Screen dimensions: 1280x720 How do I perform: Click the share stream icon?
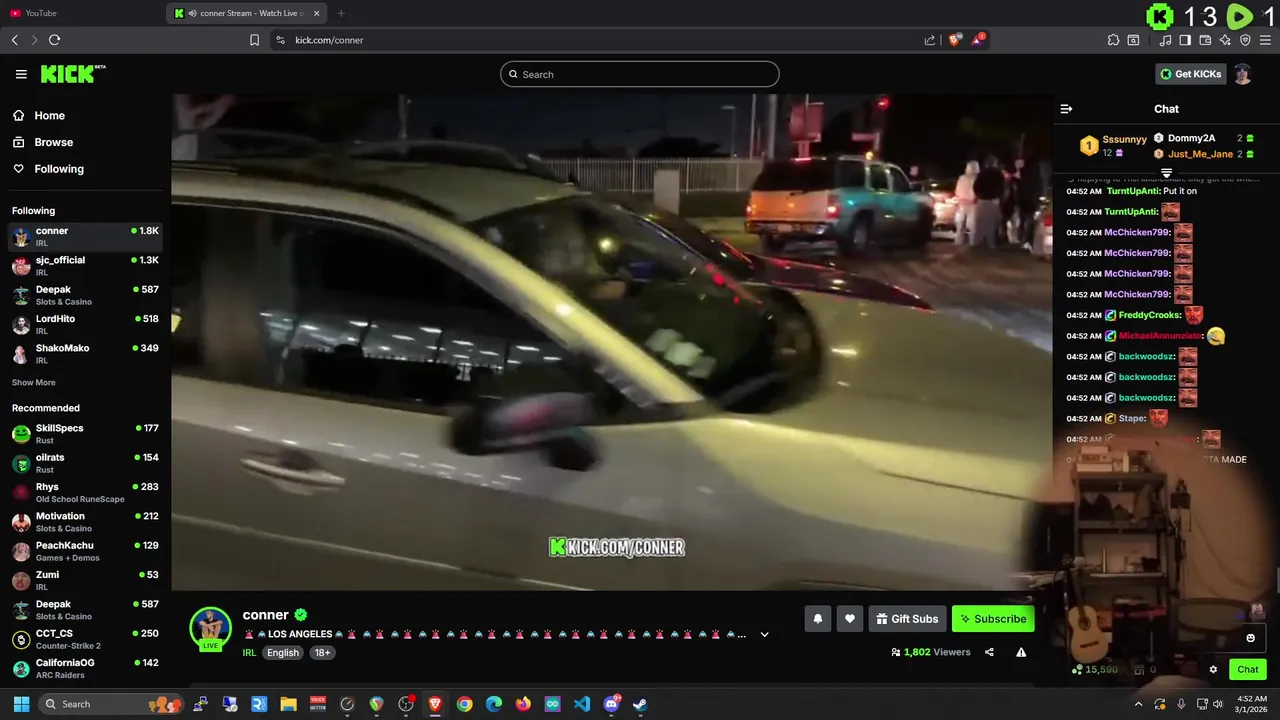(989, 652)
